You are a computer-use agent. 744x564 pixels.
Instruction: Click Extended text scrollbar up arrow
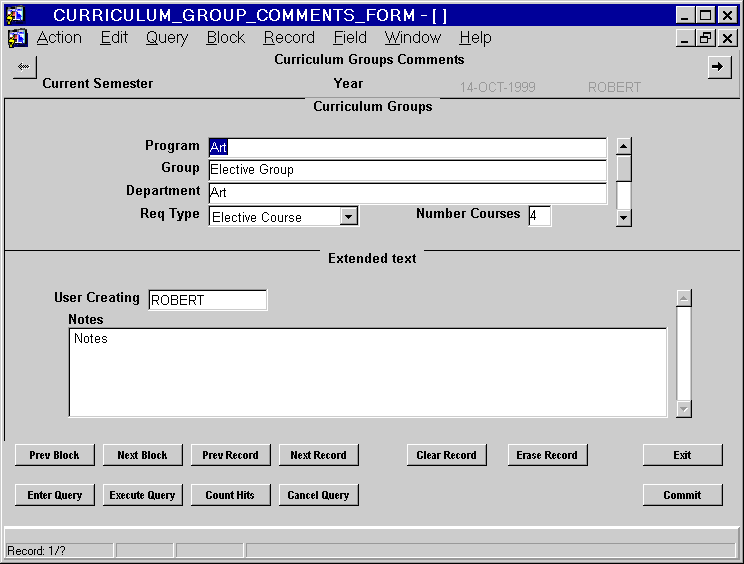[x=684, y=298]
